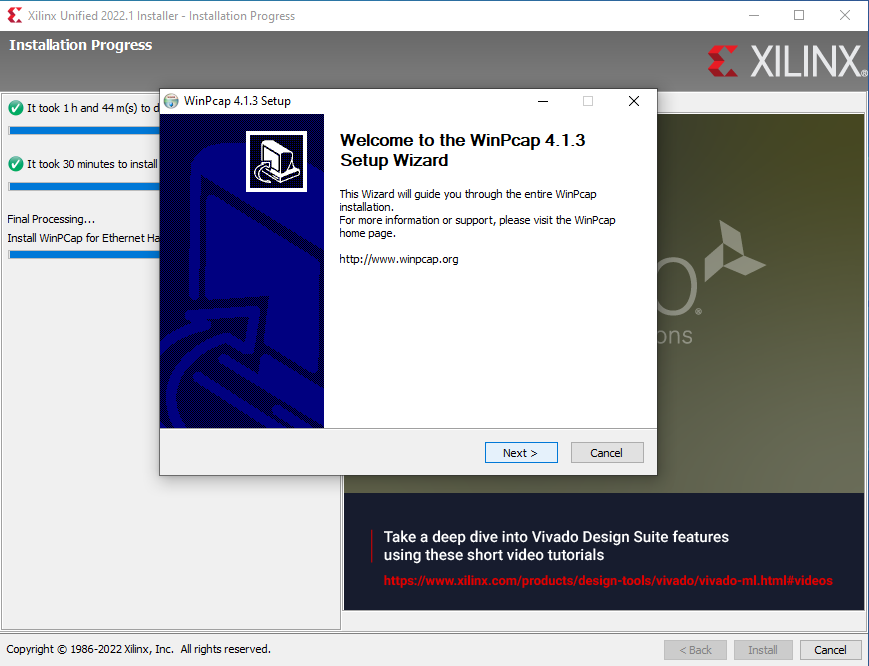
Task: Click the WinPcap installer computer logo image
Action: 277,161
